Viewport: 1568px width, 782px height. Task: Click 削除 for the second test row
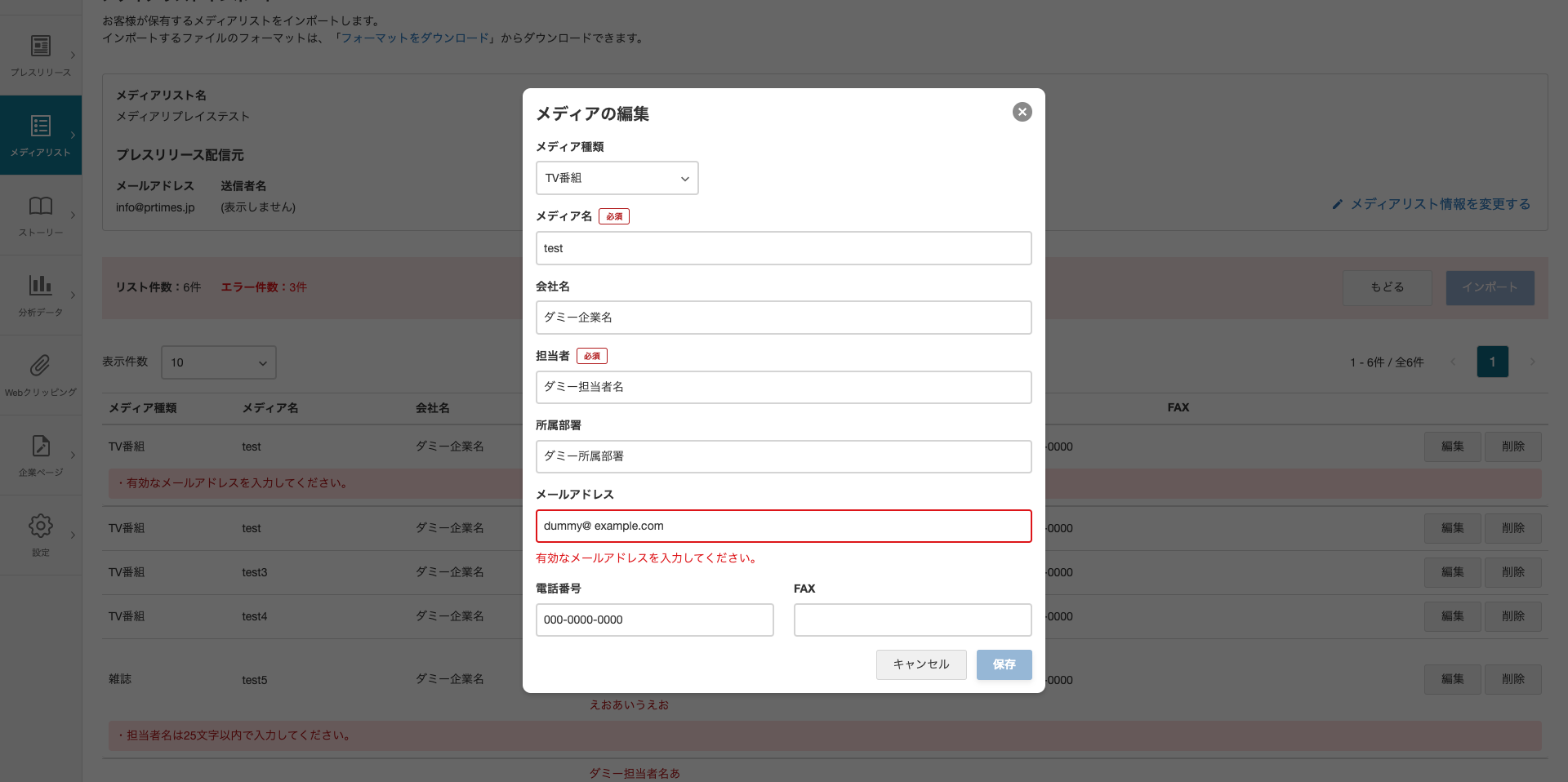(1512, 528)
